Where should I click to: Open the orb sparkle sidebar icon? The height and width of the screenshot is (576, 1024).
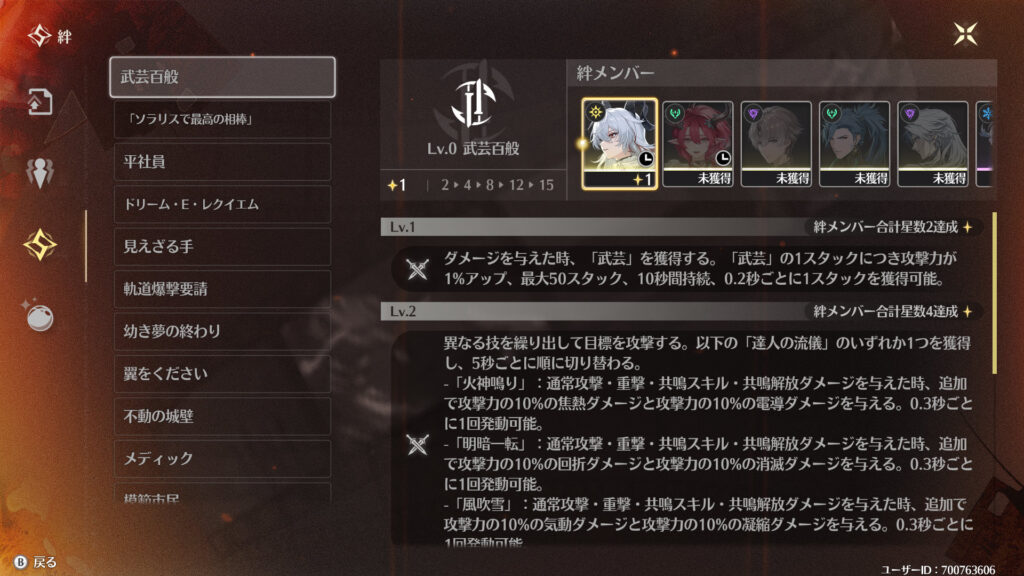coord(39,316)
